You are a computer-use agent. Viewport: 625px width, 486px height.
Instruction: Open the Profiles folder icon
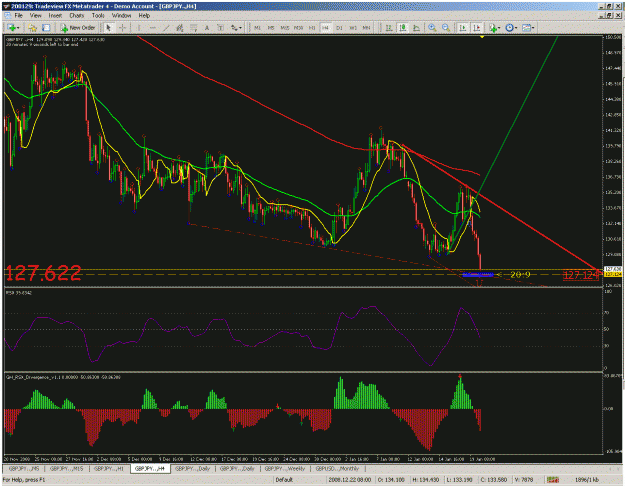[x=32, y=28]
